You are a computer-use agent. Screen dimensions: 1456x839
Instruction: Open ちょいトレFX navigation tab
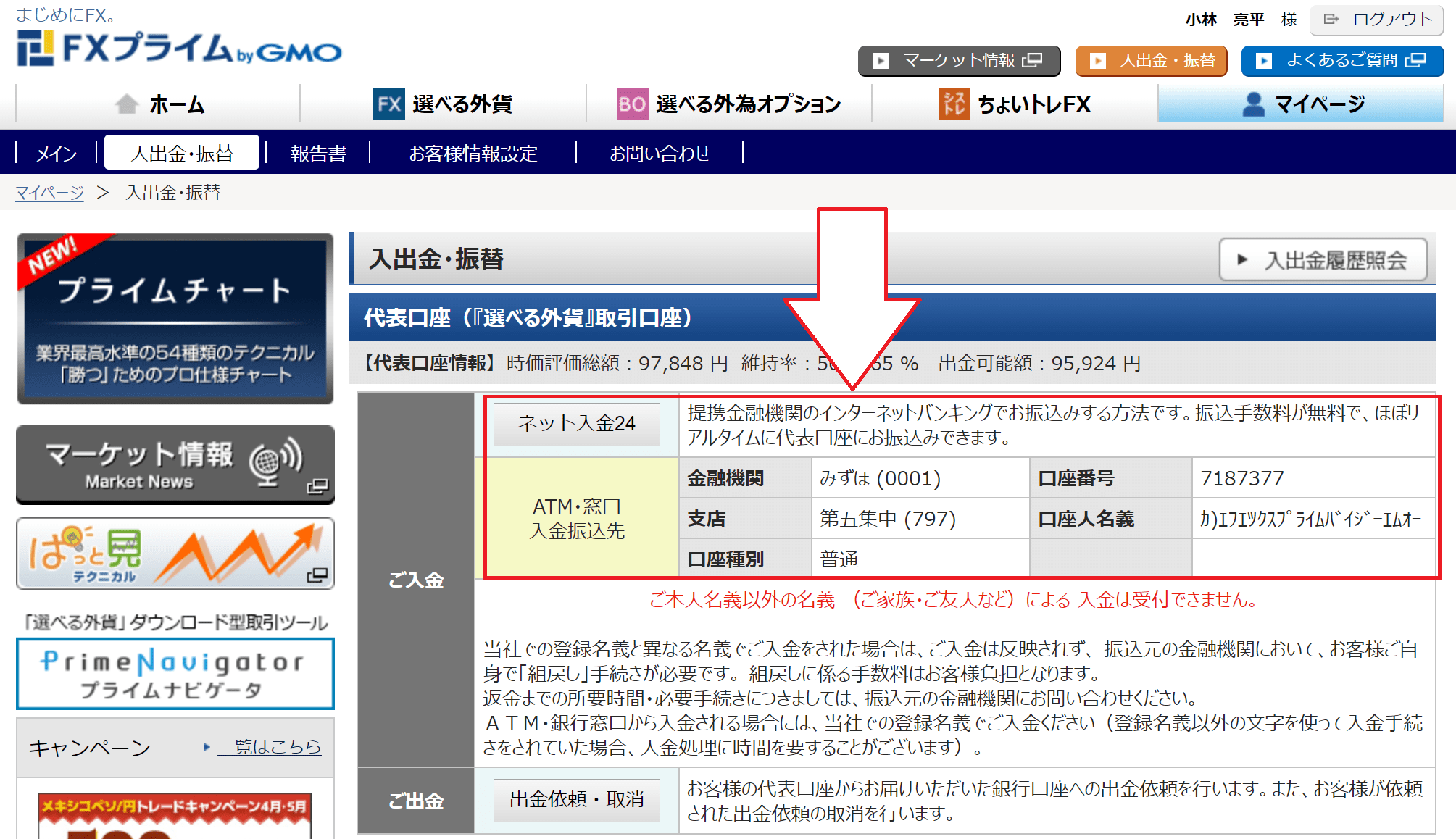click(x=1015, y=104)
